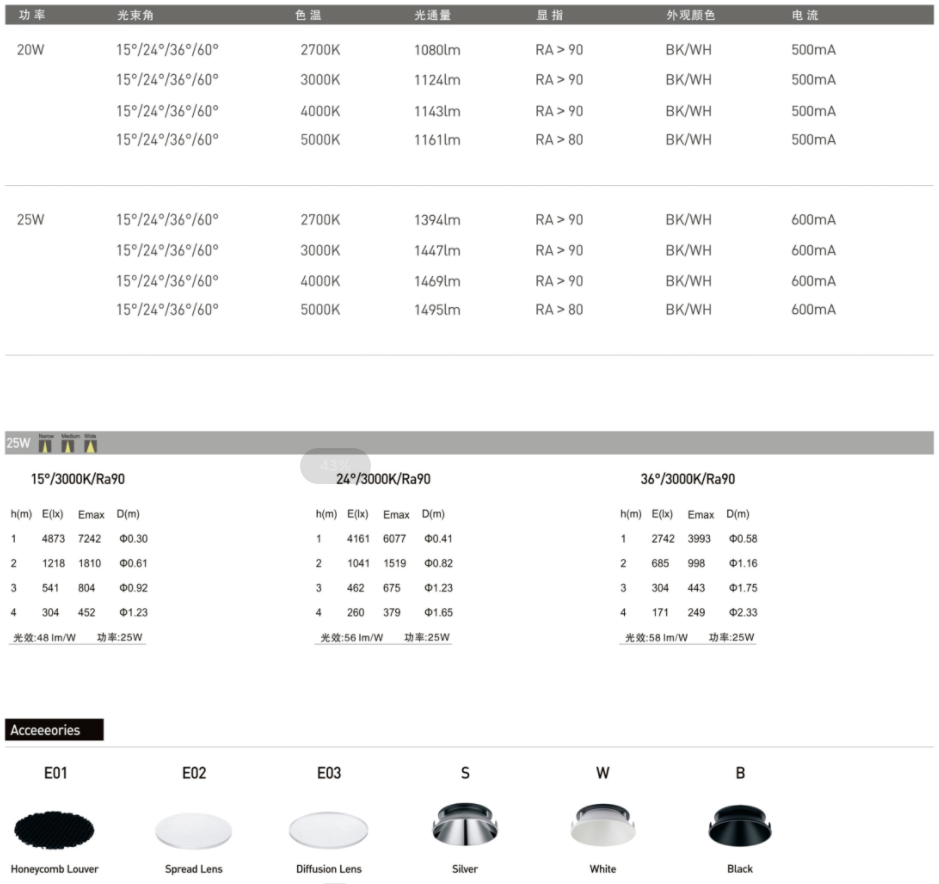Click the Medium beam icon
Screen dimensions: 939x884
coord(69,444)
